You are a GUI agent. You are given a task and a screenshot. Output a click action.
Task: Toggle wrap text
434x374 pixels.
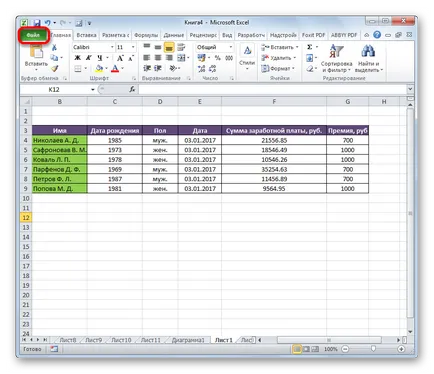tap(181, 47)
